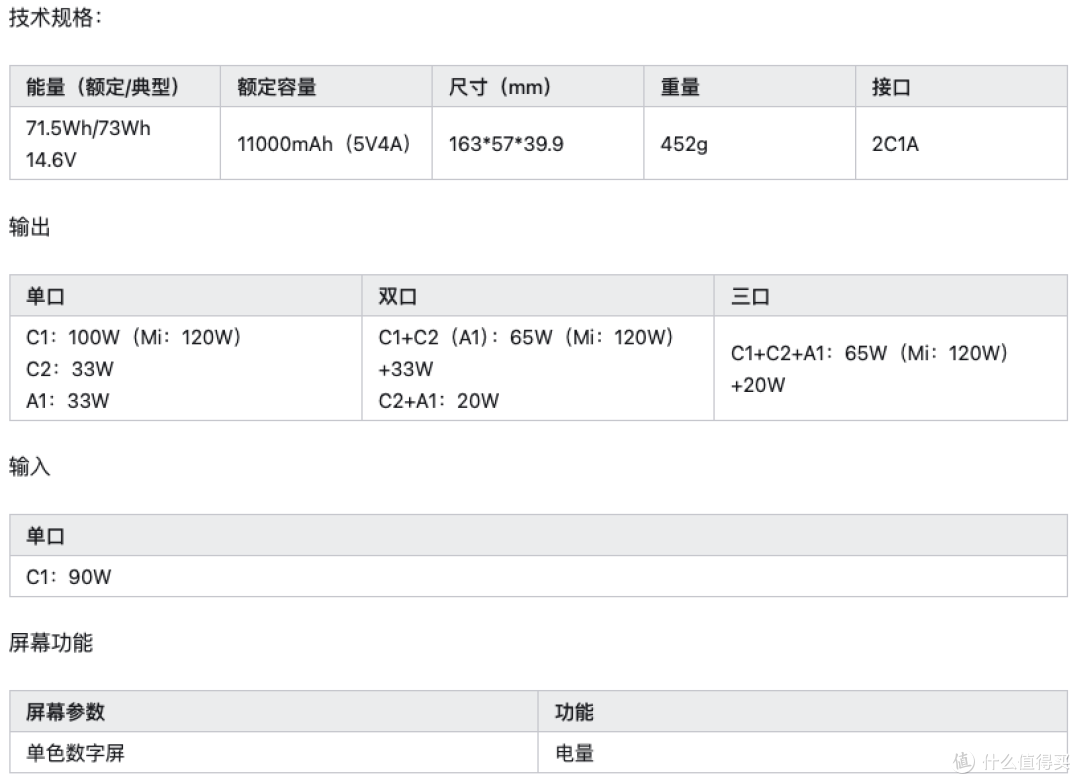The width and height of the screenshot is (1080, 784).
Task: Select the C1: 100W（Mi: 120W）line
Action: 134,337
